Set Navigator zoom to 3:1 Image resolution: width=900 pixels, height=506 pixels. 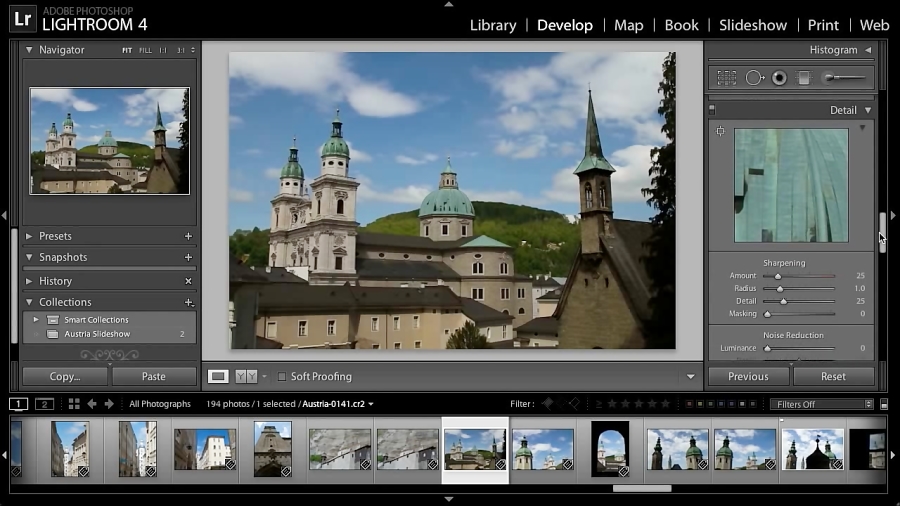pos(181,50)
